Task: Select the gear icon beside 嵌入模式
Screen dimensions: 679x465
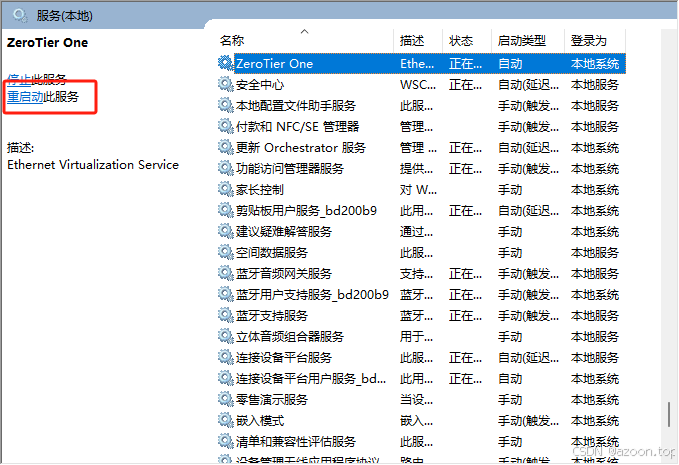Action: pyautogui.click(x=225, y=420)
